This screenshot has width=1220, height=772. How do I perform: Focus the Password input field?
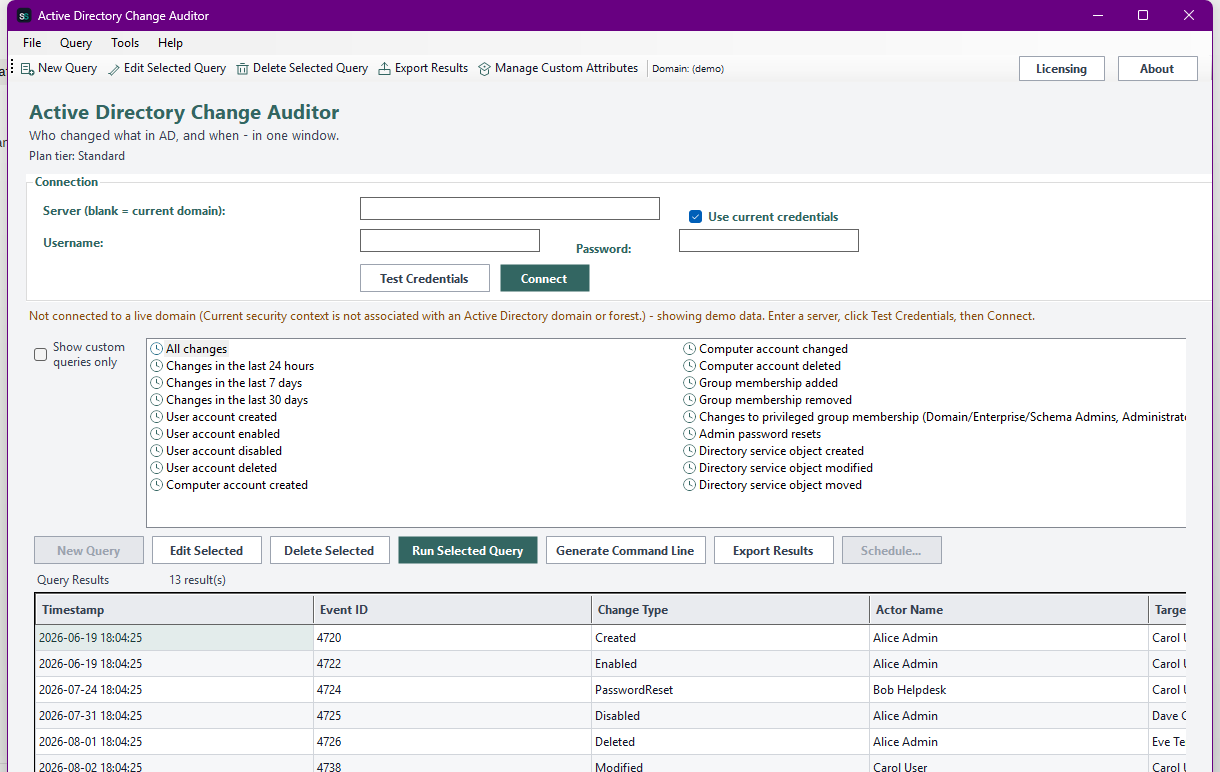pyautogui.click(x=769, y=240)
